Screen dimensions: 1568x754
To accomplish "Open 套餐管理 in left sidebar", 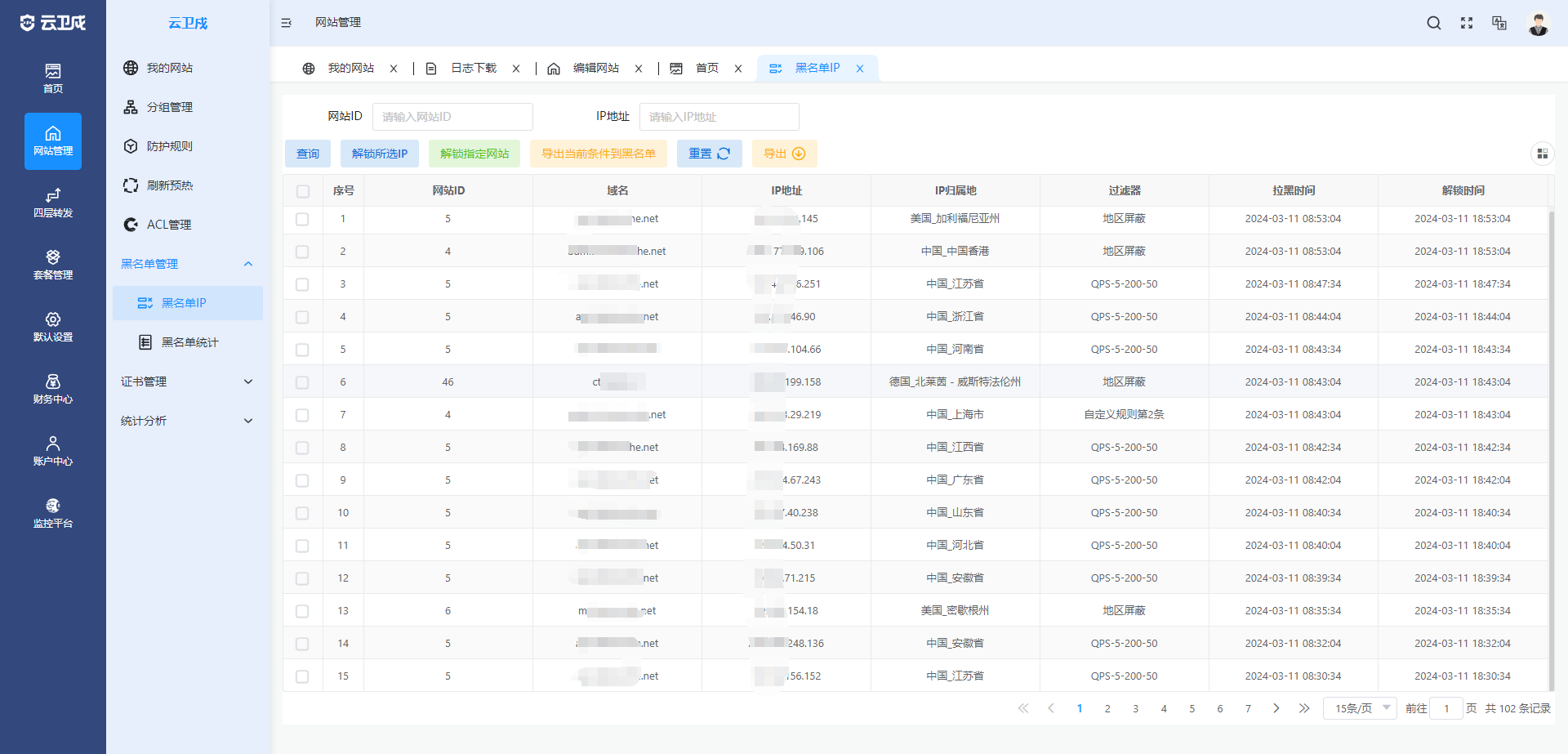I will point(53,265).
